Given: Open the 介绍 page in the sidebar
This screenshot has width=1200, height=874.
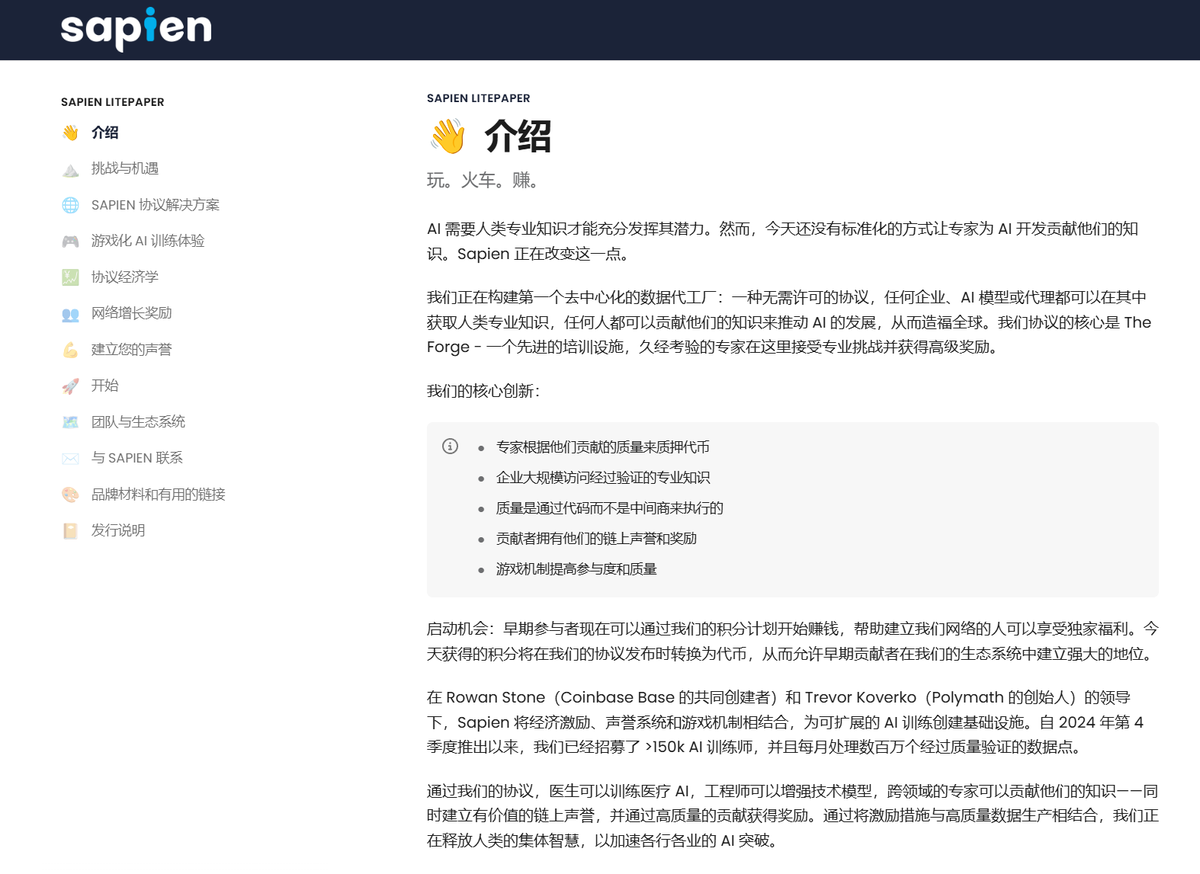Looking at the screenshot, I should click(x=105, y=133).
